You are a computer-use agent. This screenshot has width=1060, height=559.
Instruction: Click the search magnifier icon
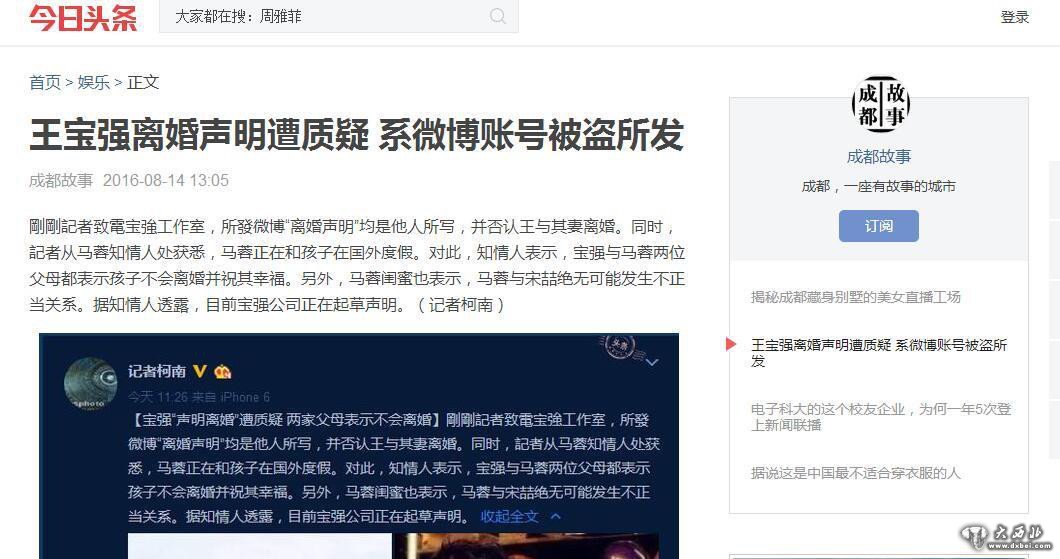point(498,16)
